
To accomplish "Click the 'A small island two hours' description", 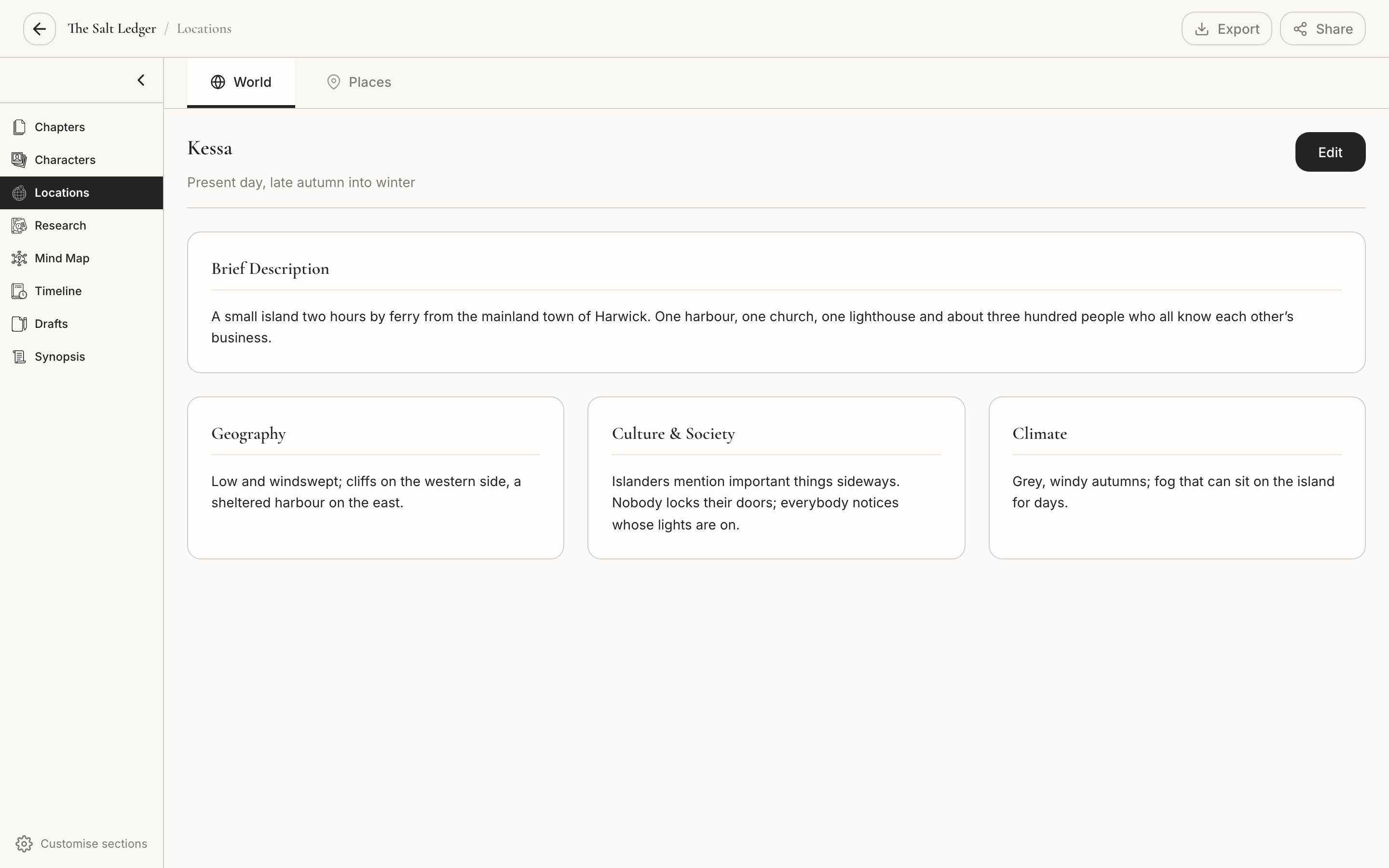I will pos(752,327).
